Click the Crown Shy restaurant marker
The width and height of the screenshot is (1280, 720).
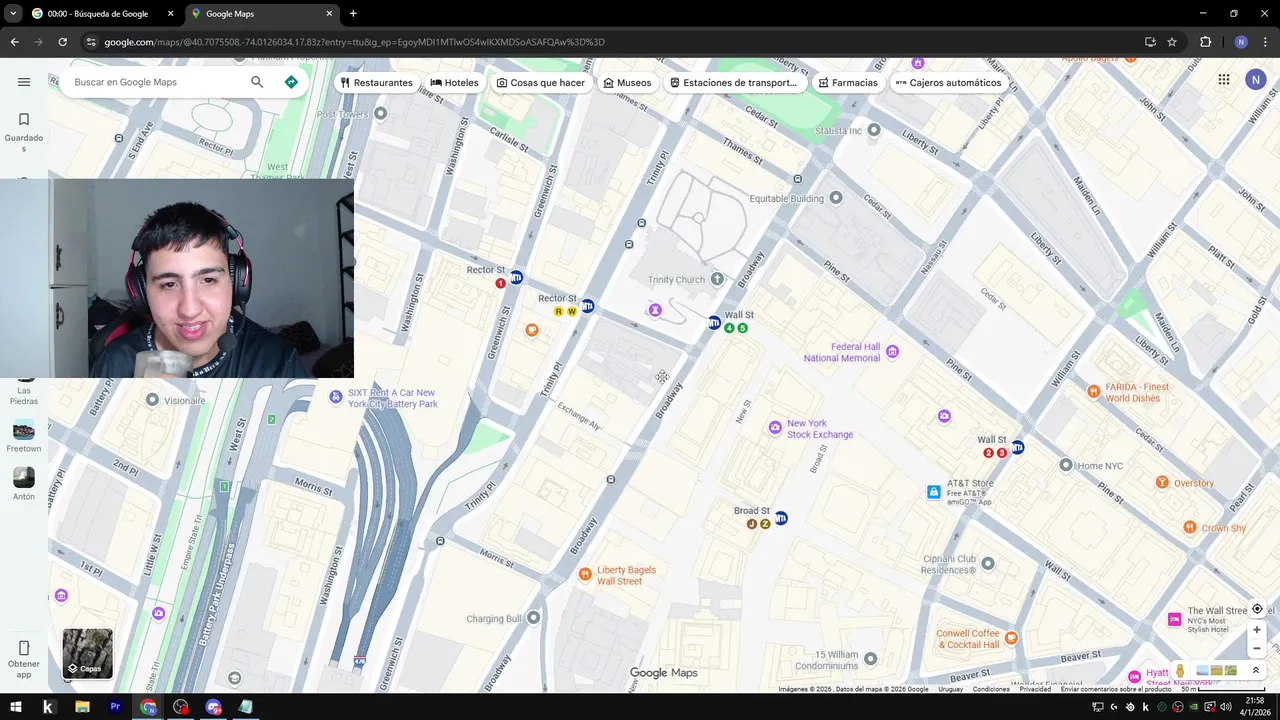tap(1190, 527)
